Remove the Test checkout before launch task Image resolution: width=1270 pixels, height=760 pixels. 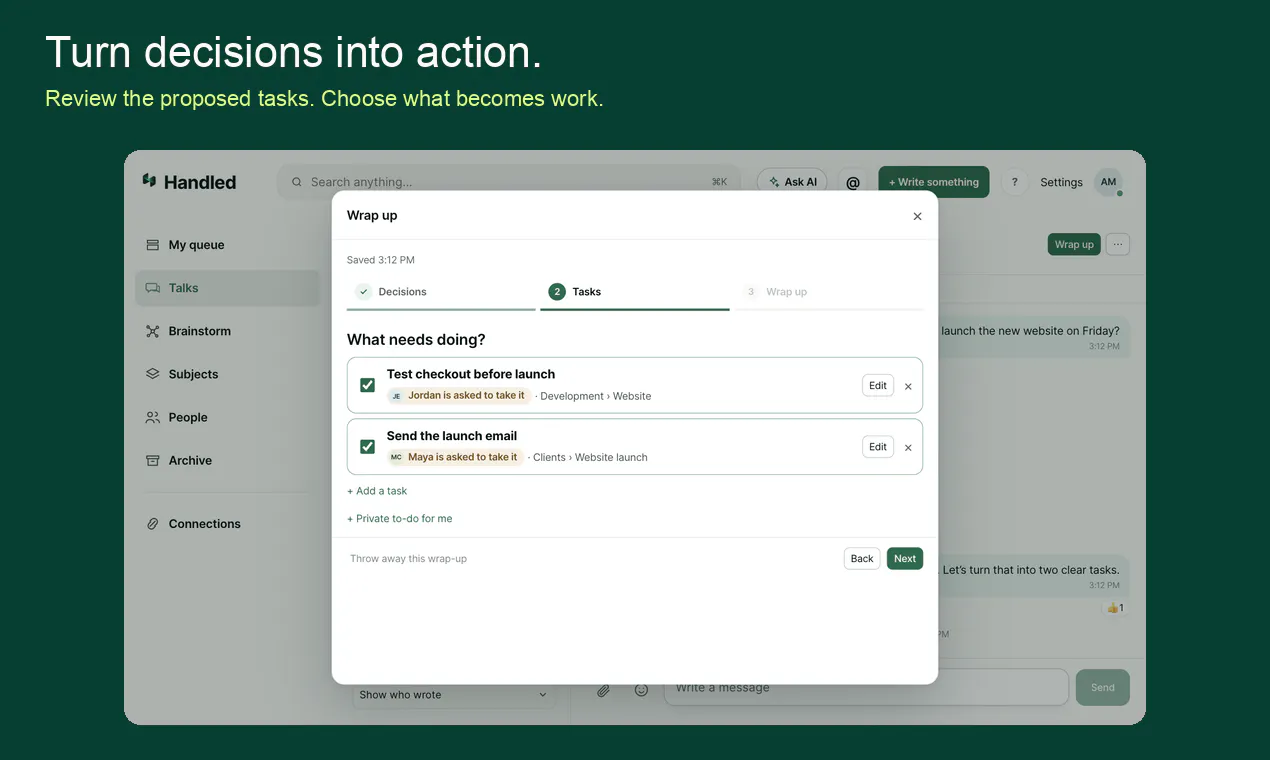[x=908, y=386]
